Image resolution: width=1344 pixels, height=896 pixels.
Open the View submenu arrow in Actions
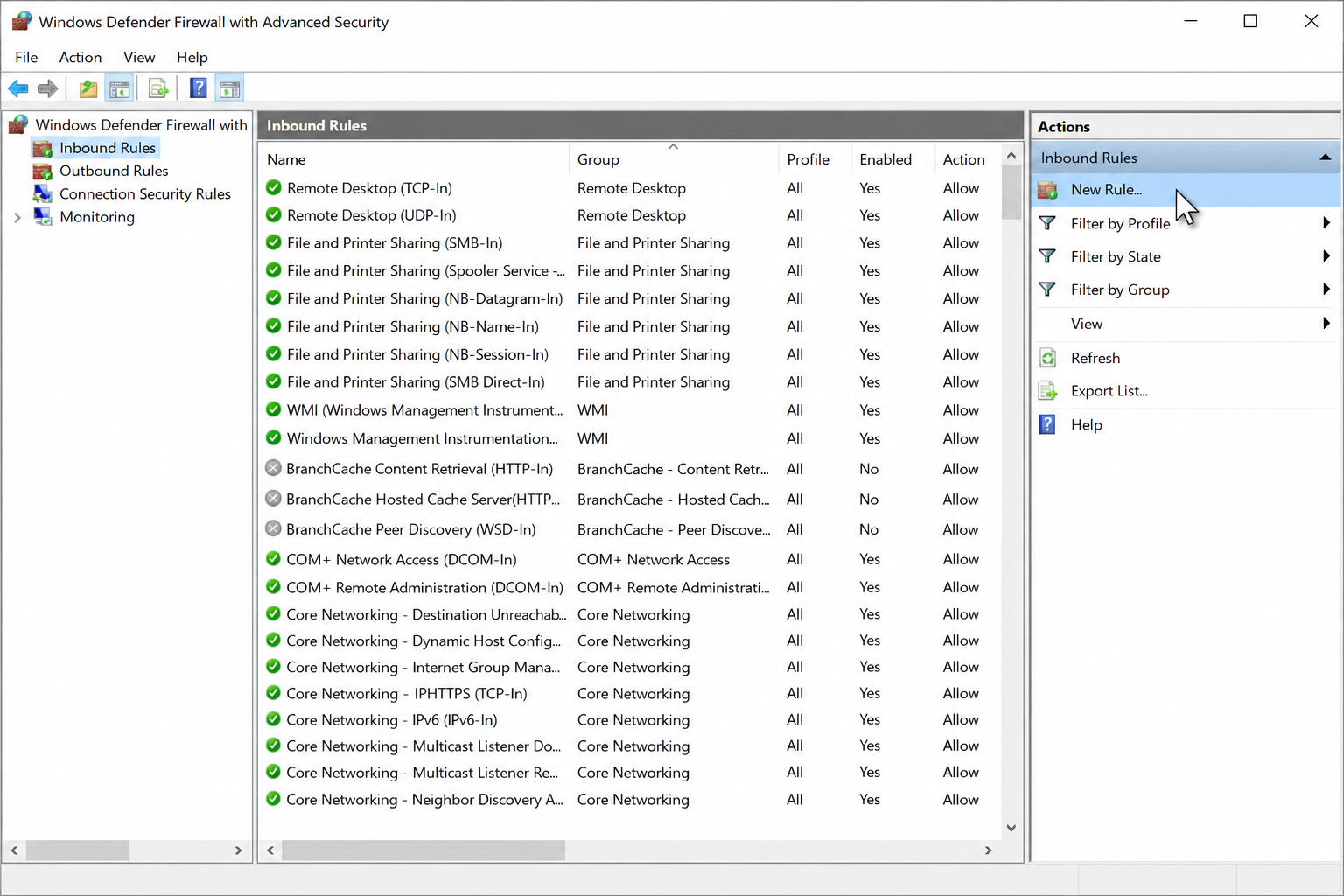1326,324
